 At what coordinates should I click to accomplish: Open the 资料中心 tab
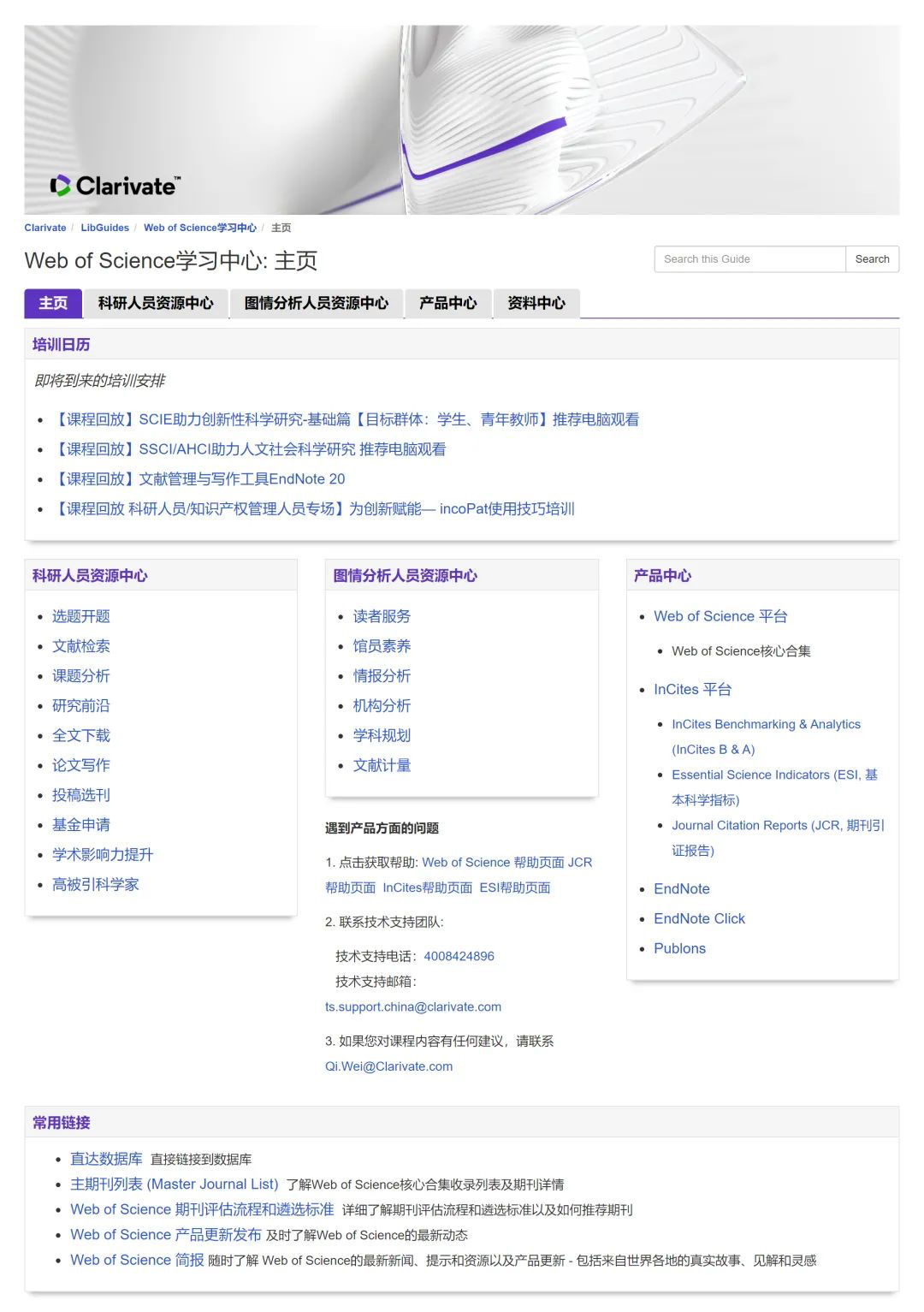[536, 303]
